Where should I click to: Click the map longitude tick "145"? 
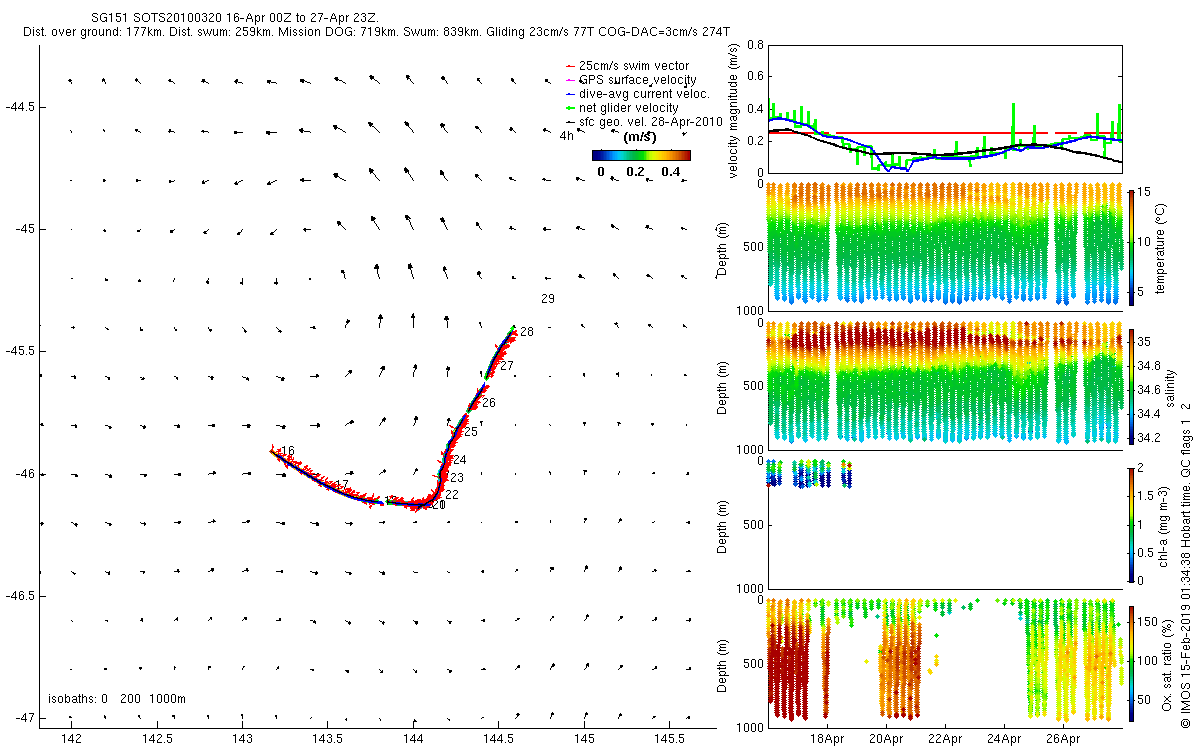(x=584, y=739)
